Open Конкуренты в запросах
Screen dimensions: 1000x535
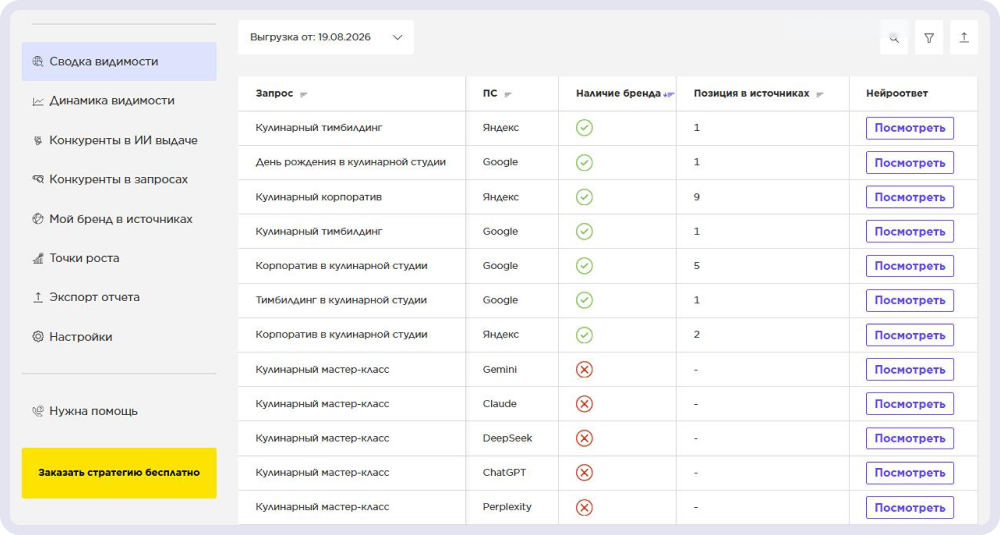pos(119,179)
